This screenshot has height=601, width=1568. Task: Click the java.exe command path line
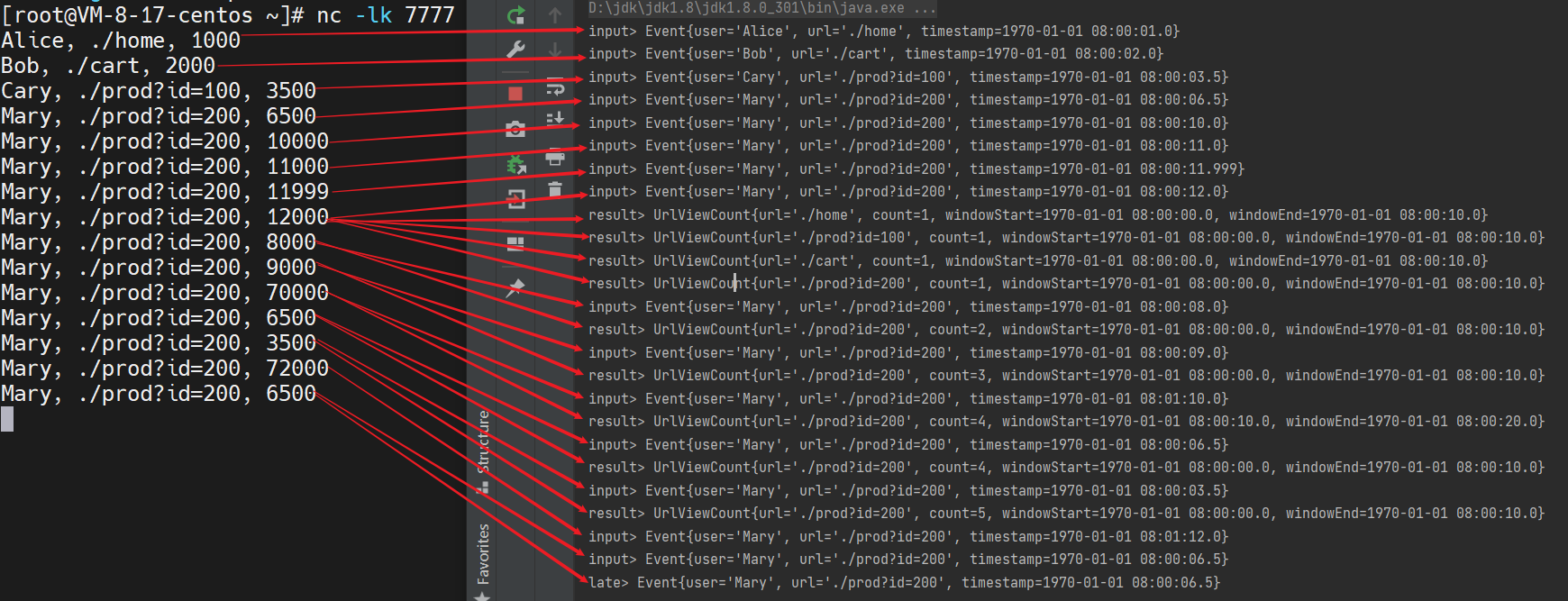click(x=761, y=8)
